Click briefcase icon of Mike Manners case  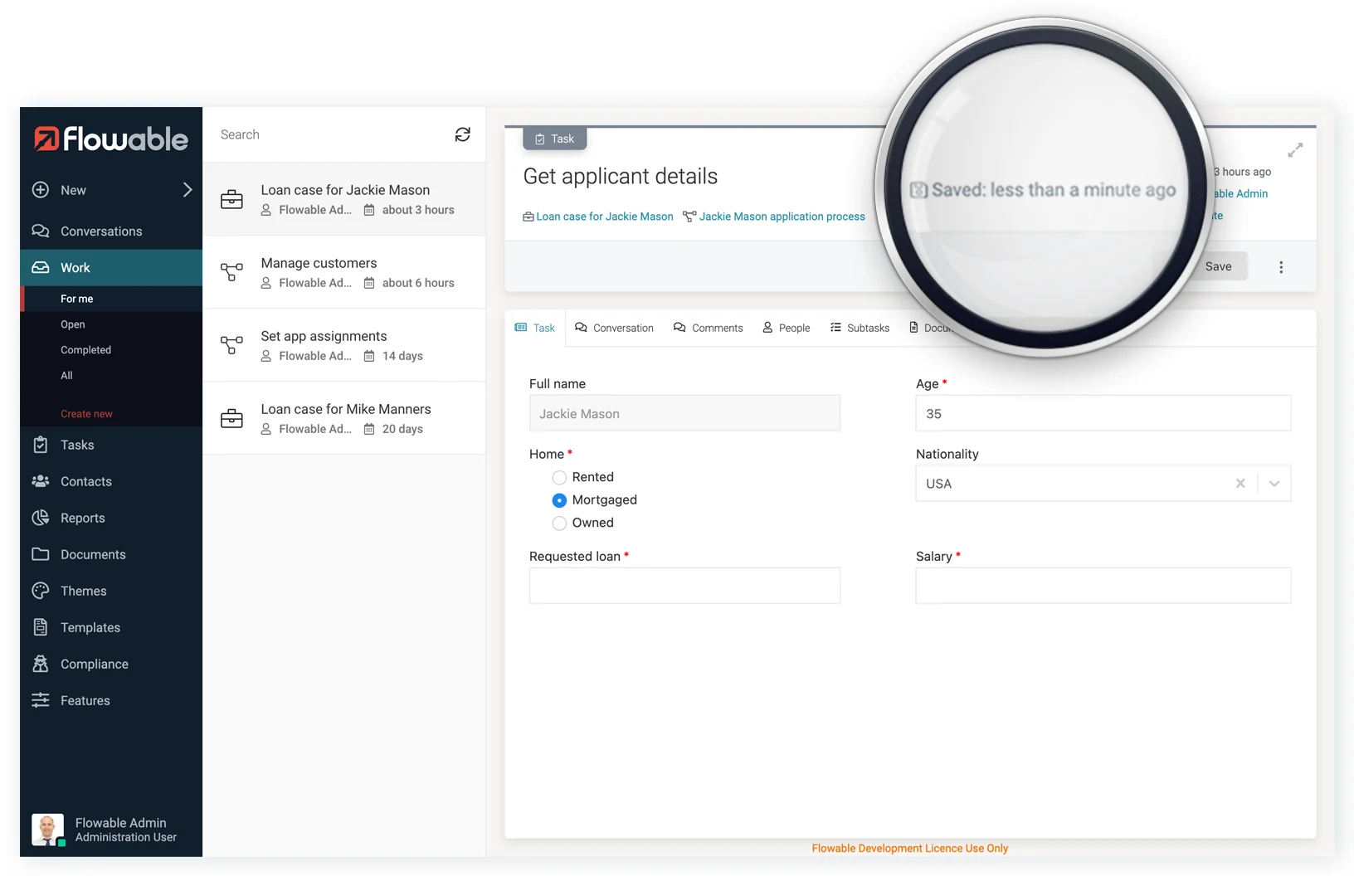(231, 418)
